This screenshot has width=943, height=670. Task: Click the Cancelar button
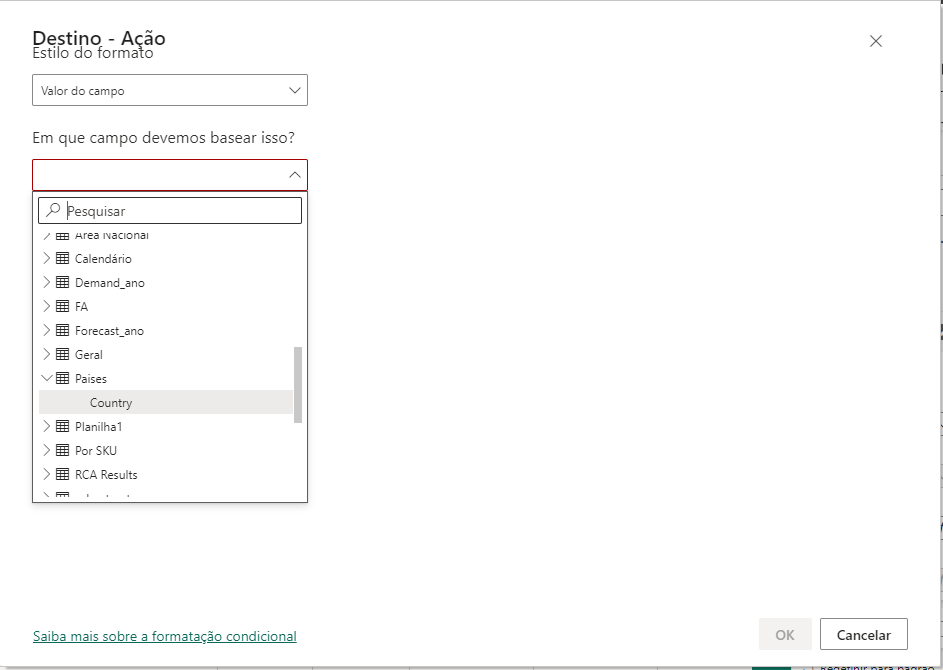click(864, 635)
